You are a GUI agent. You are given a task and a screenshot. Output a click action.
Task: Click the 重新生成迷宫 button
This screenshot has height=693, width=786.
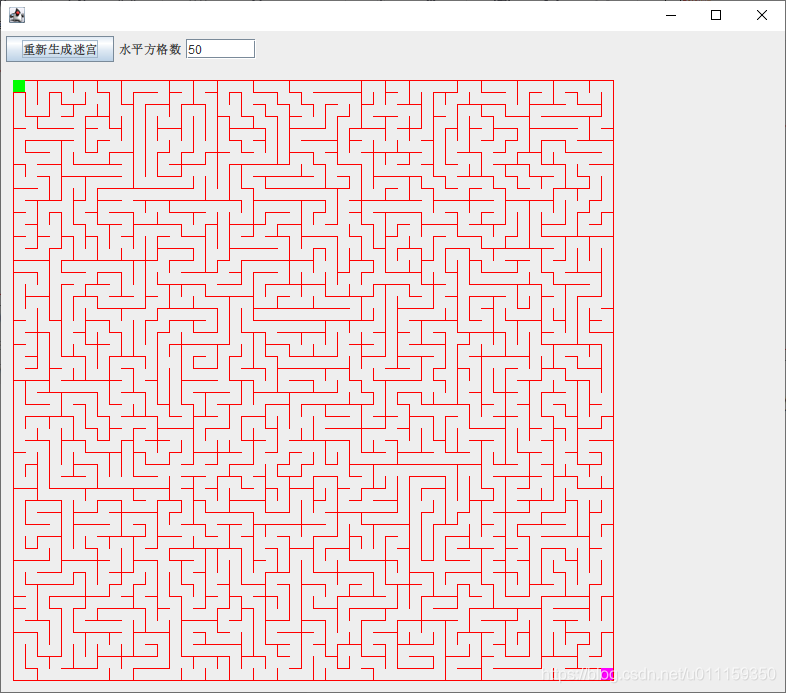pyautogui.click(x=60, y=49)
